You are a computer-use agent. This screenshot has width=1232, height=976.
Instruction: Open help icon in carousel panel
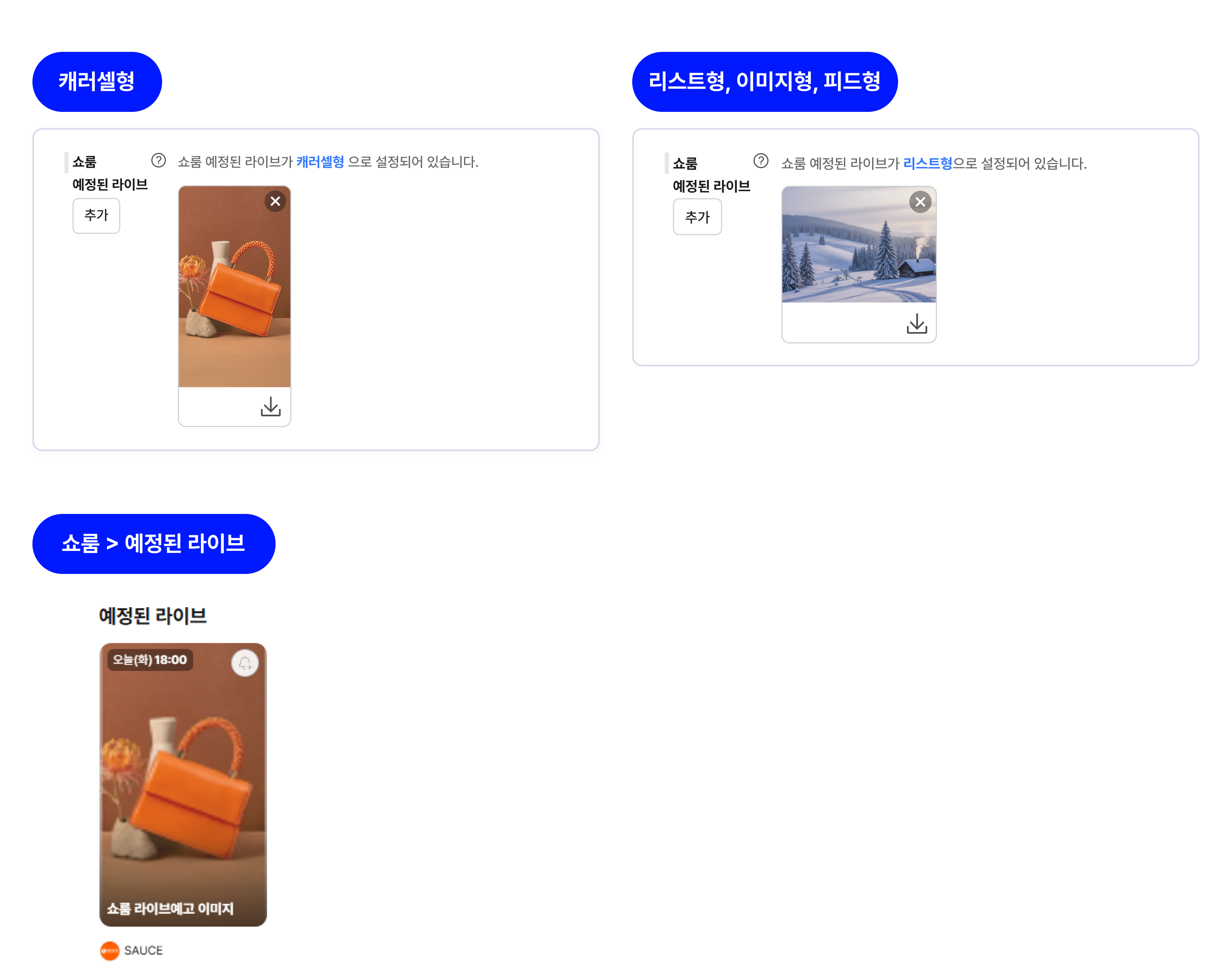[x=158, y=161]
